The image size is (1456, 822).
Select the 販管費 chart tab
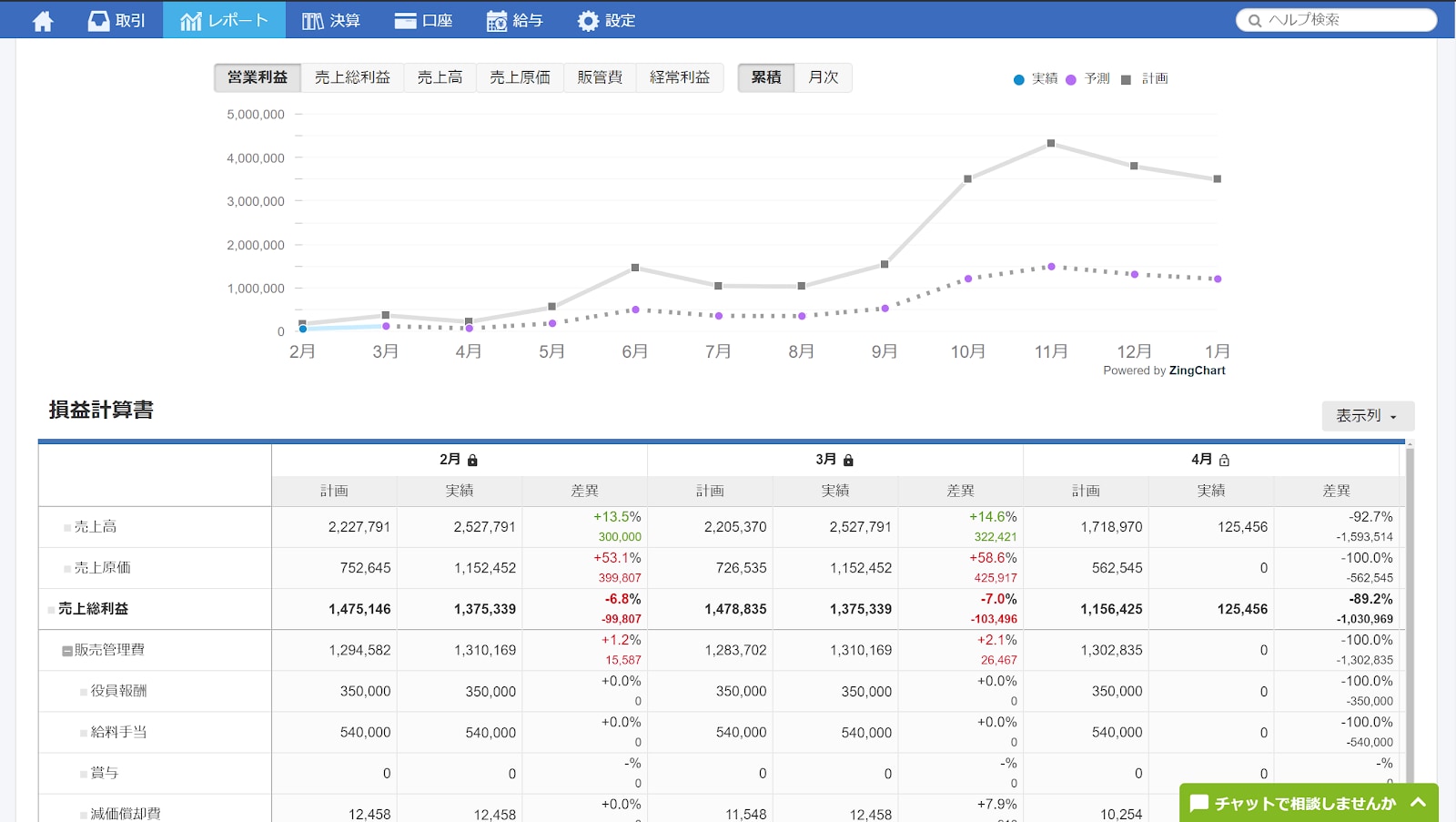point(600,77)
